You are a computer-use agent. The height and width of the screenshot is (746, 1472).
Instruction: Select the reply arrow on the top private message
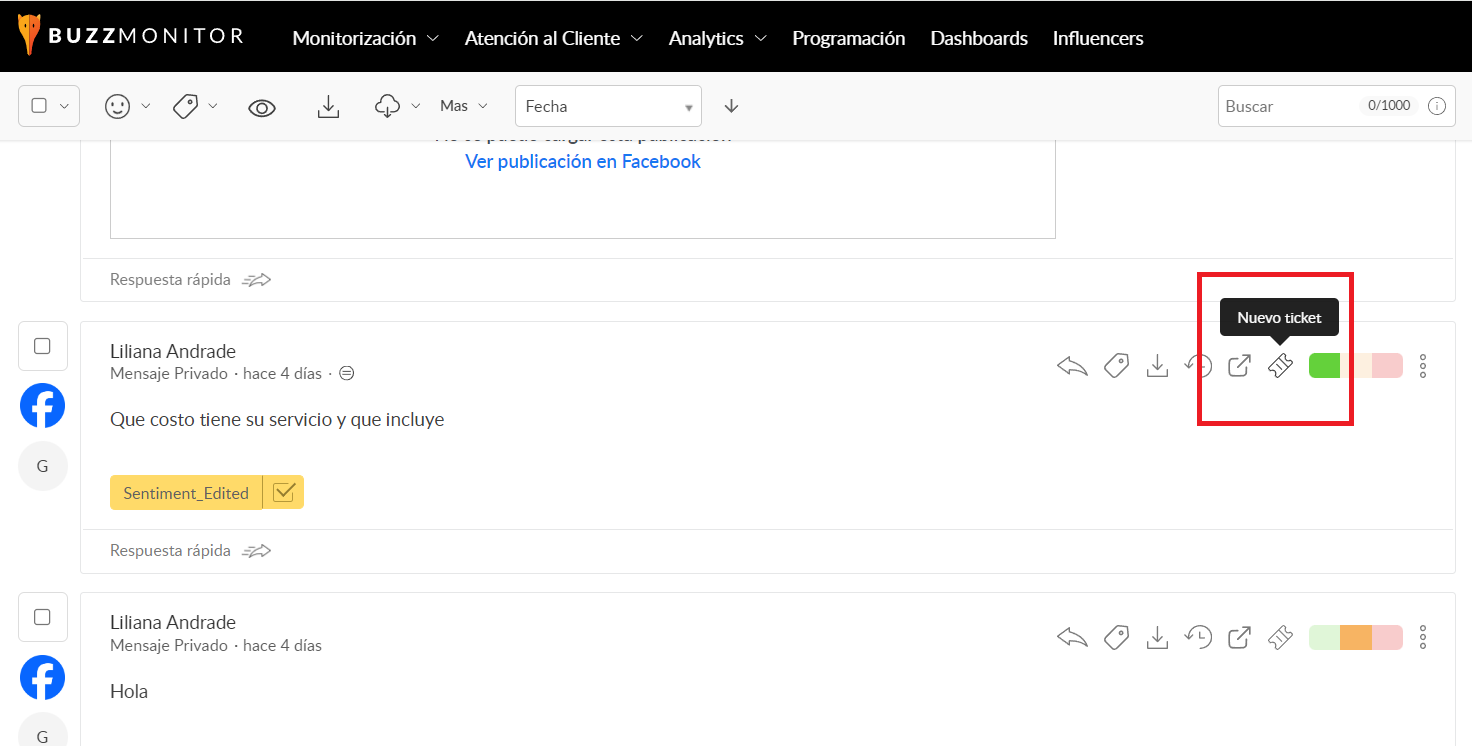(x=1071, y=365)
